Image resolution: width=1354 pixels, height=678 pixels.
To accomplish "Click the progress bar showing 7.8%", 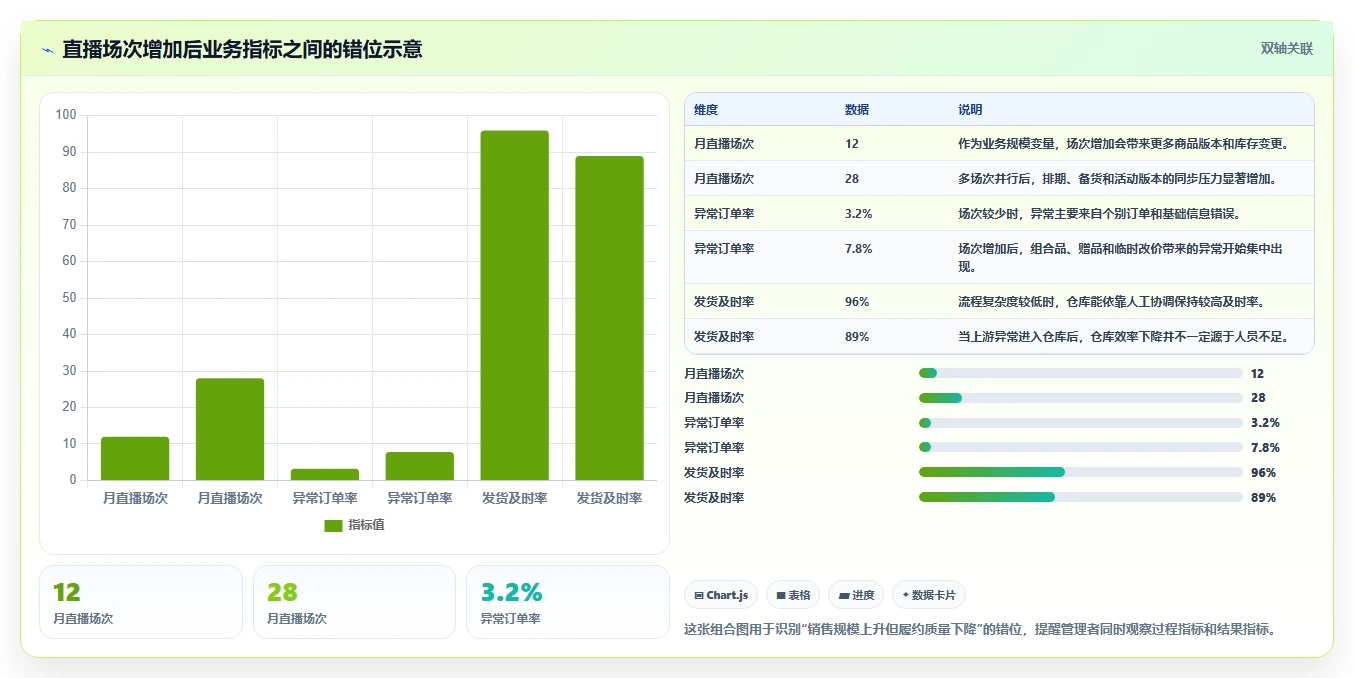I will click(1081, 447).
